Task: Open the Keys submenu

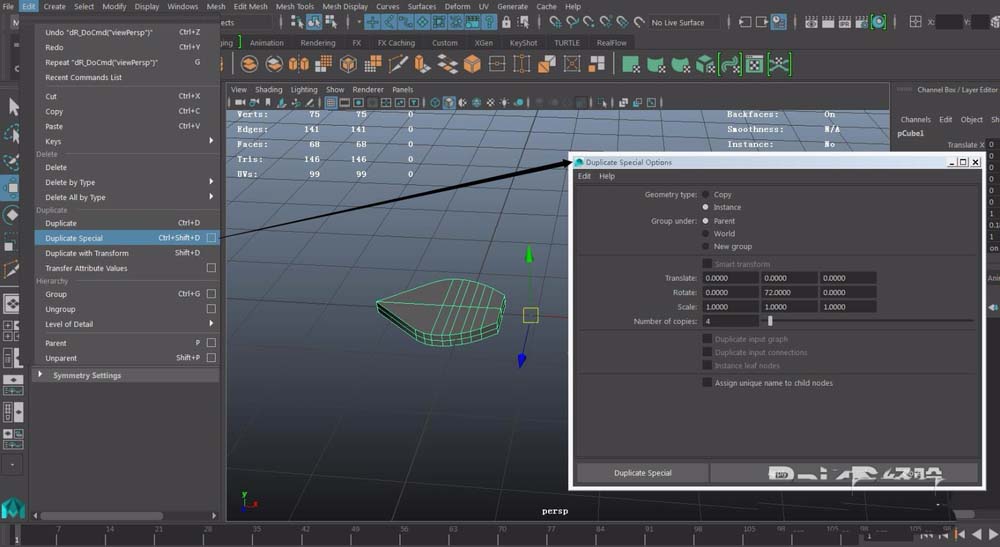Action: pyautogui.click(x=126, y=142)
